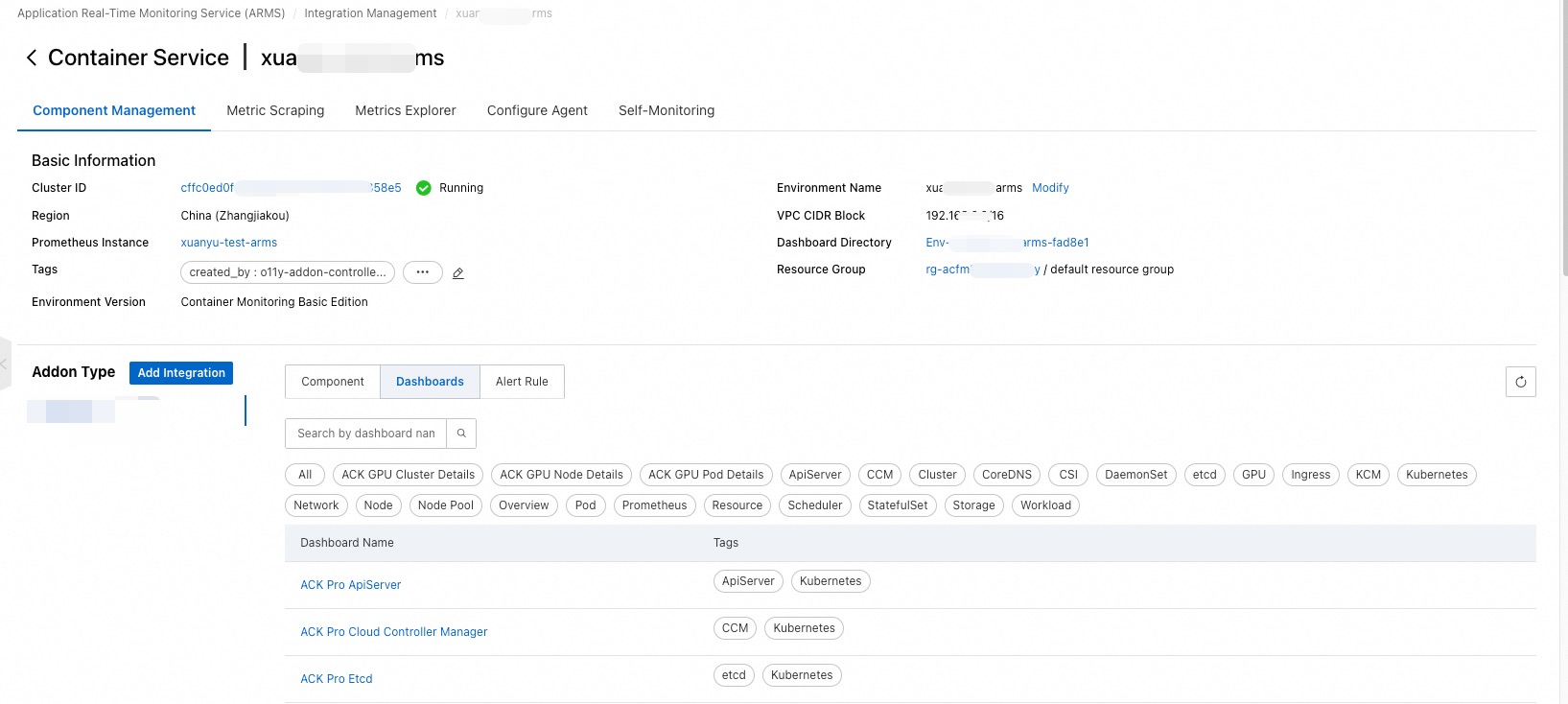Click the green Running status icon
This screenshot has width=1568, height=704.
[x=424, y=188]
